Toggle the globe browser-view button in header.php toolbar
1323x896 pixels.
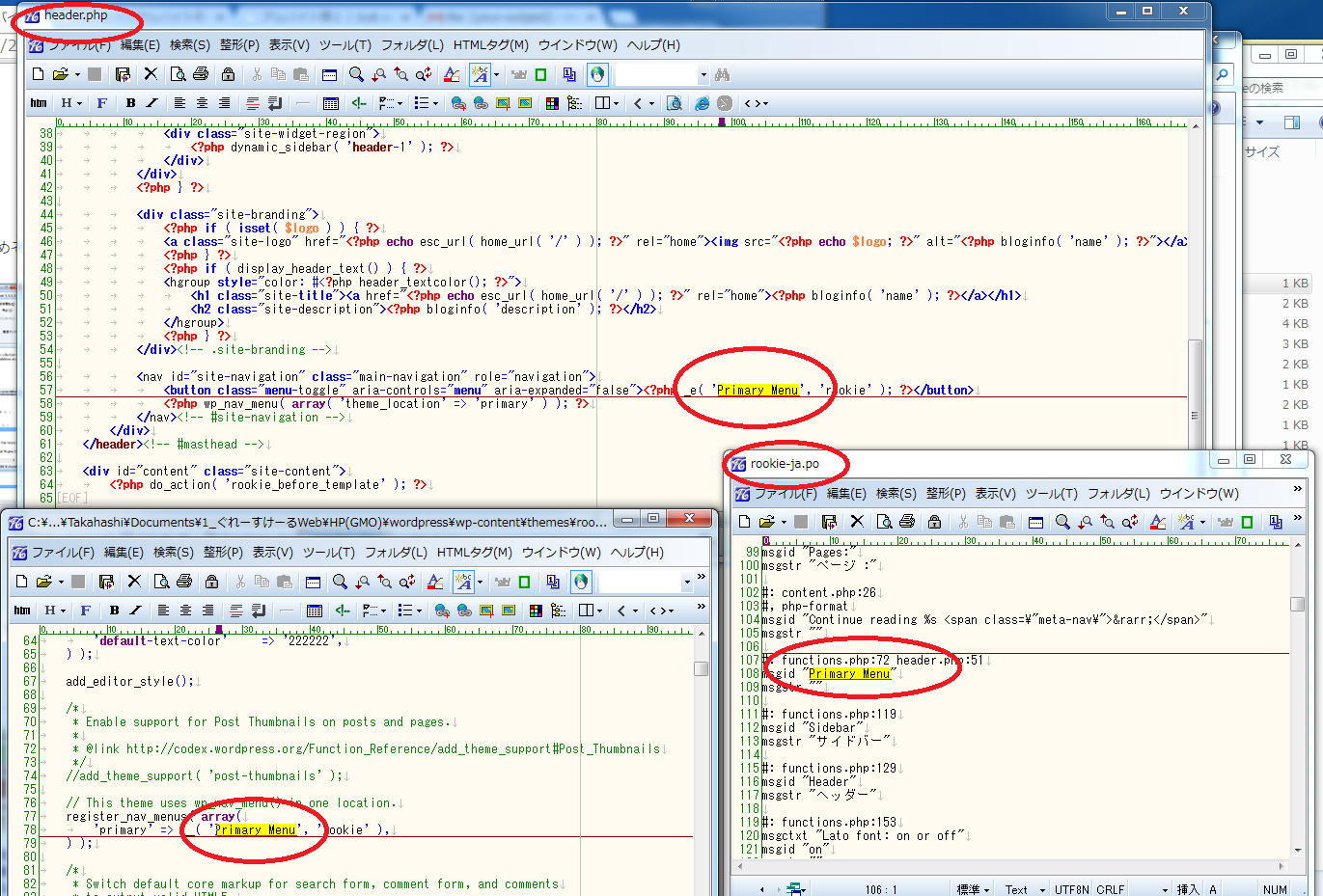[597, 74]
